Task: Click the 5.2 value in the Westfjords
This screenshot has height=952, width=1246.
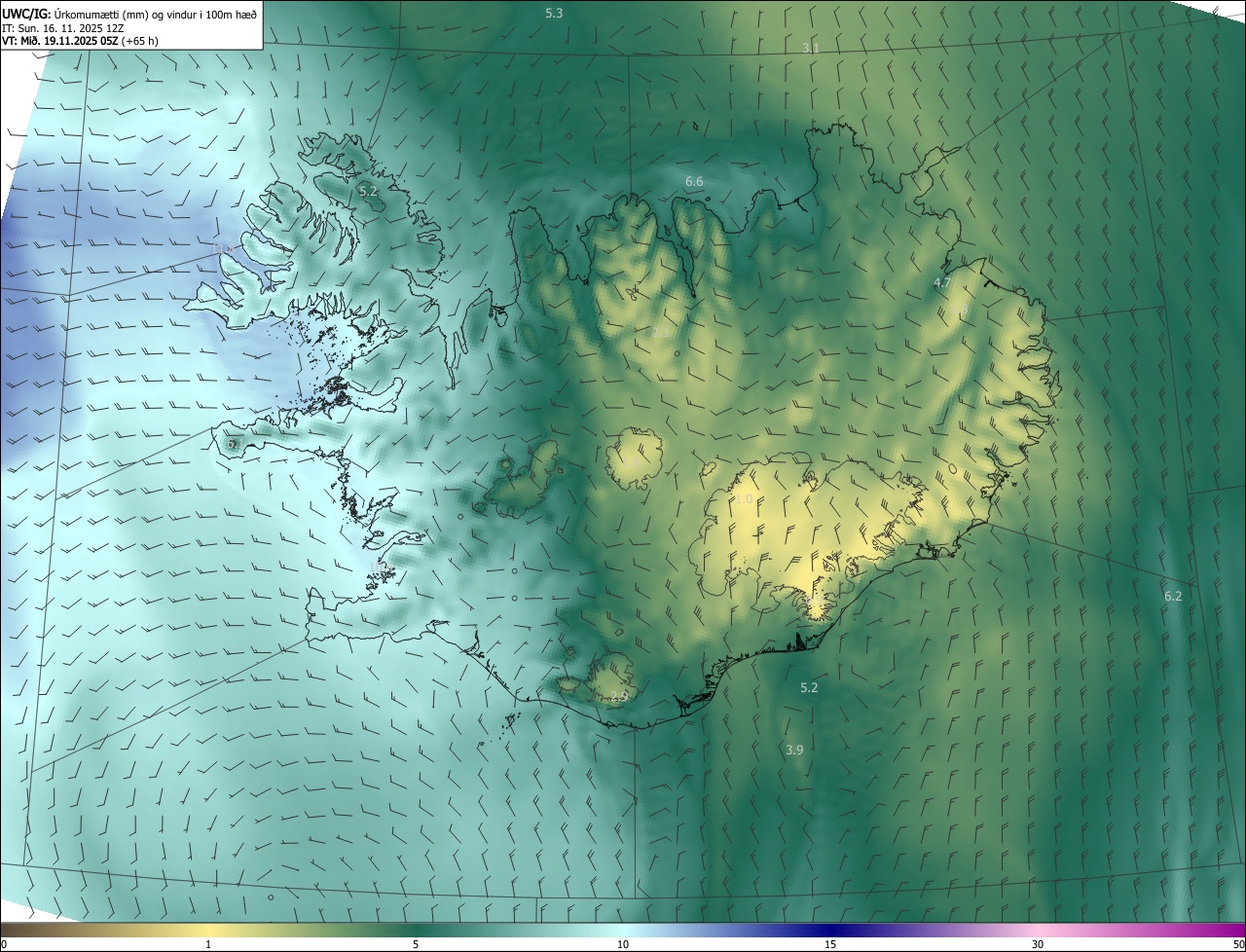Action: (368, 192)
